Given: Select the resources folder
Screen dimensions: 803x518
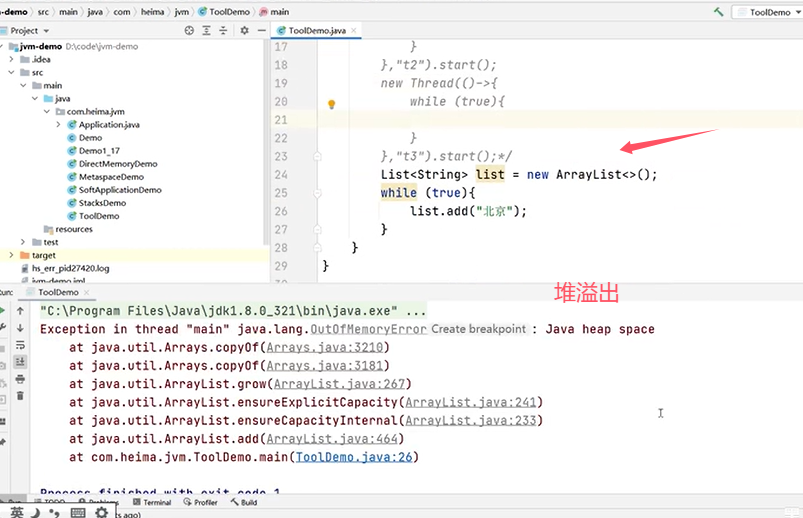Looking at the screenshot, I should pos(74,229).
